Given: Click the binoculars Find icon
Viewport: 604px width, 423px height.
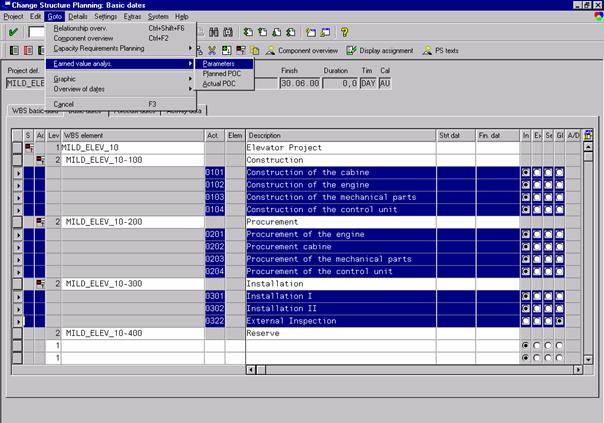Looking at the screenshot, I should point(214,32).
